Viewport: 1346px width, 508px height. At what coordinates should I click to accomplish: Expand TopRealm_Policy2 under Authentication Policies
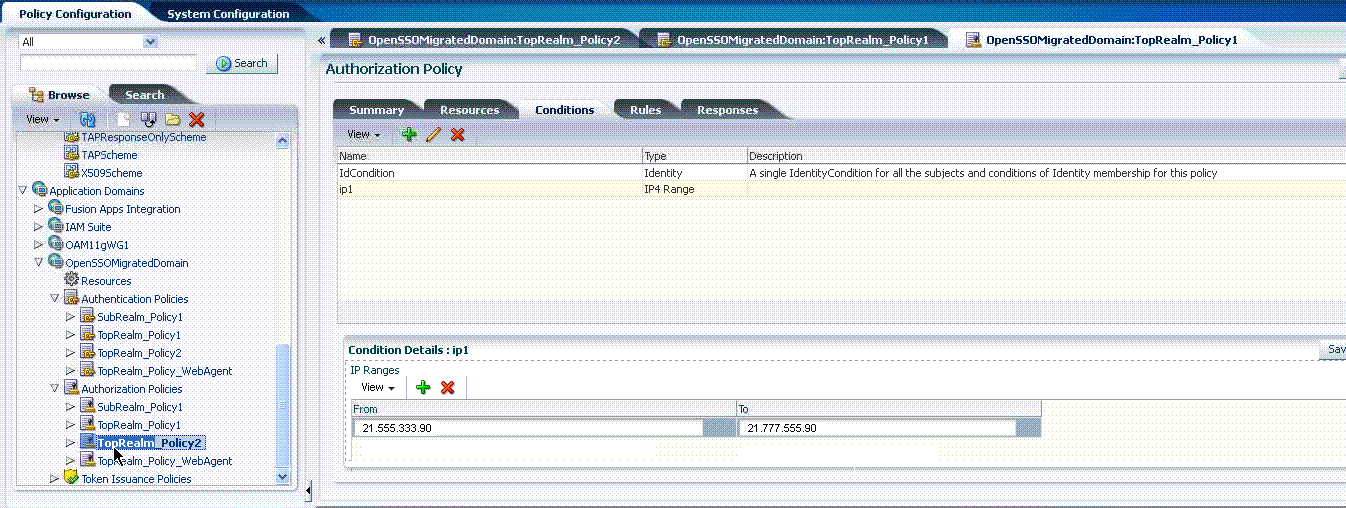pos(70,353)
